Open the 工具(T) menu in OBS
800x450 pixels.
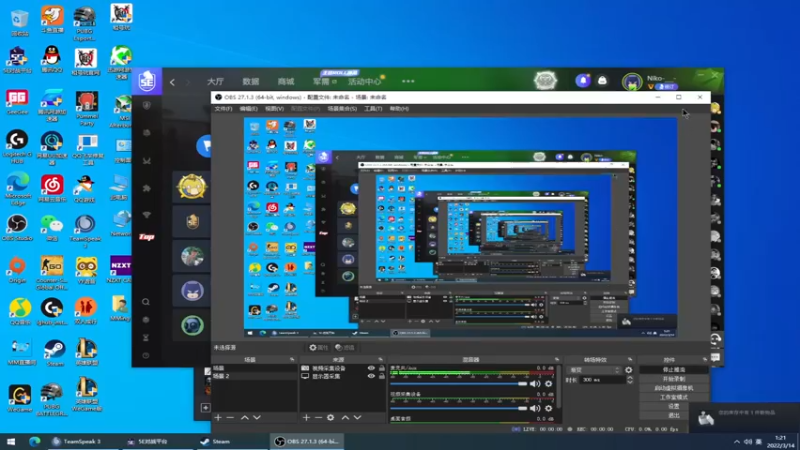coord(373,109)
